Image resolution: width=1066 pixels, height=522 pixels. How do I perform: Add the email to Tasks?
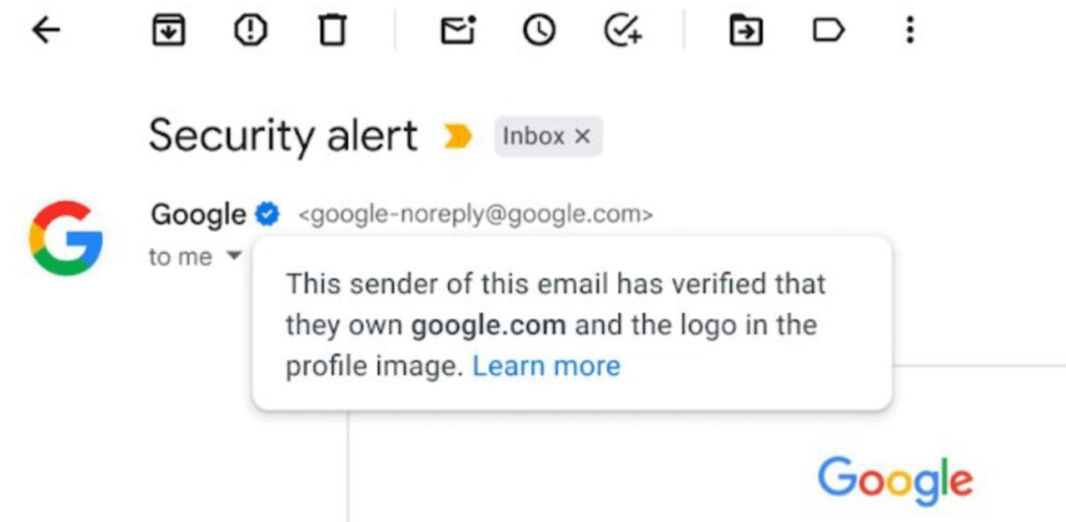click(x=623, y=31)
